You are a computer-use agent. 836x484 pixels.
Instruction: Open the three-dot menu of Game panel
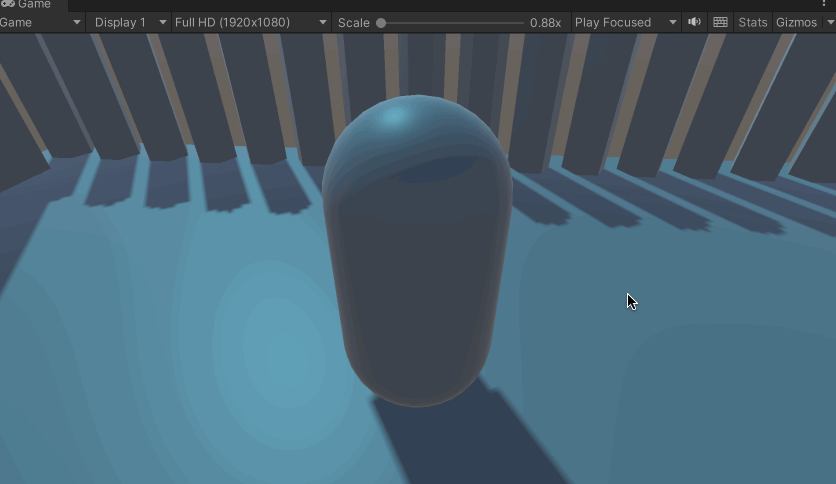tap(824, 5)
